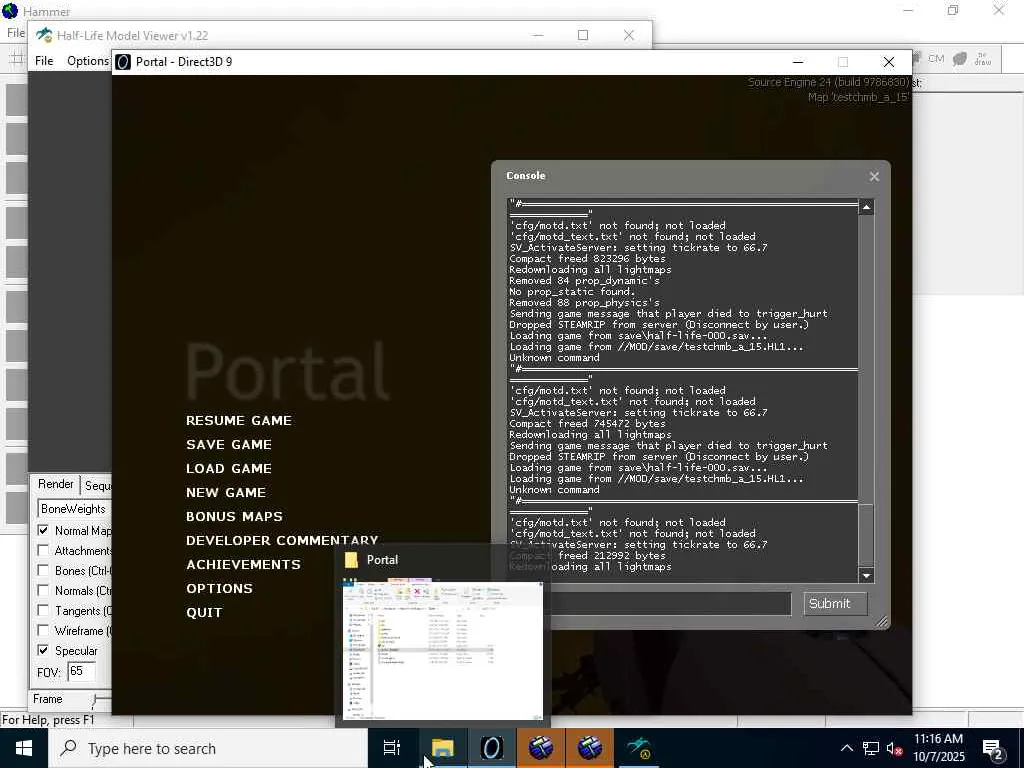Click the Portal folder preview title
The height and width of the screenshot is (768, 1024).
tap(382, 560)
